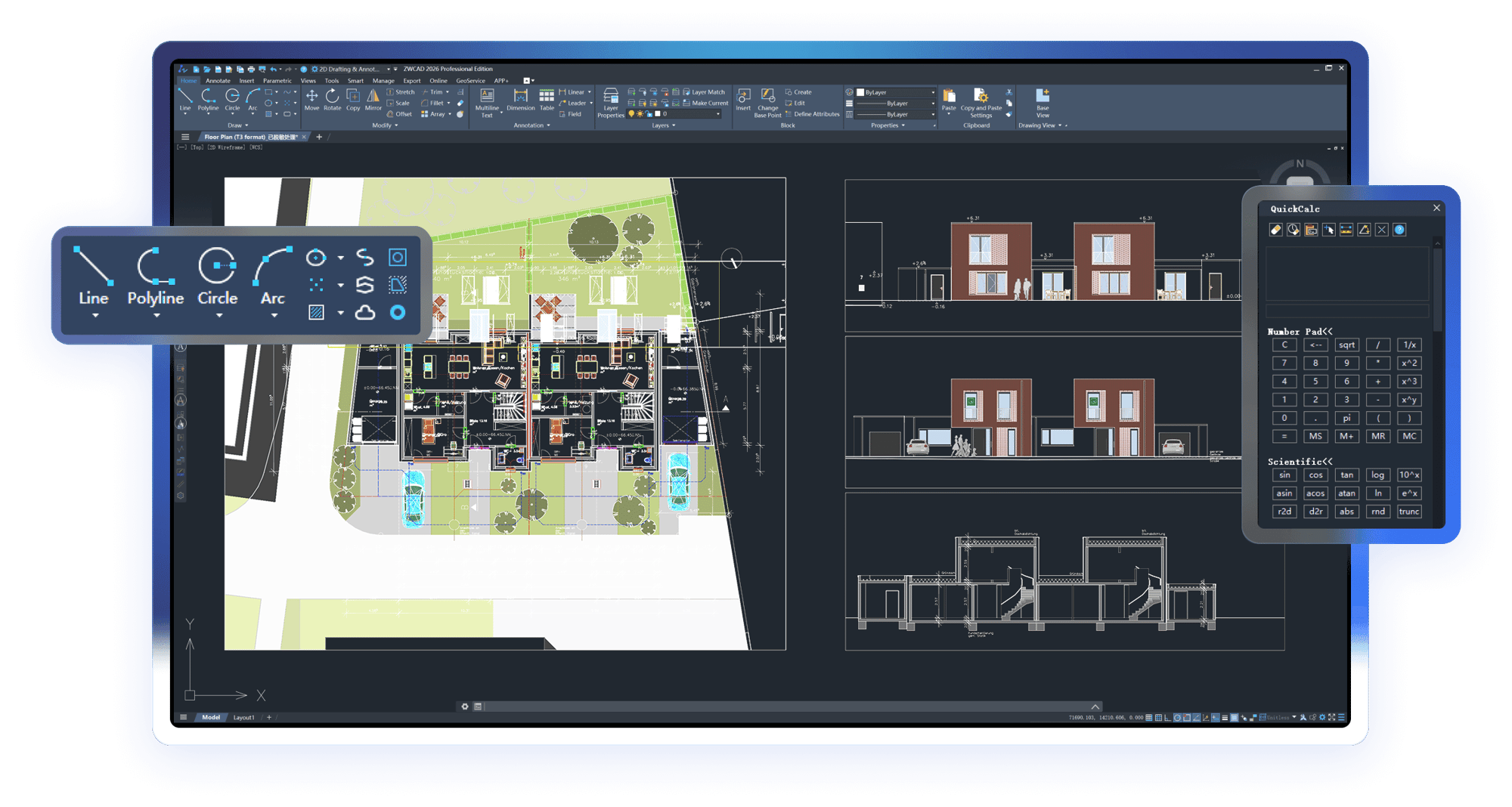Toggle grid display in status bar

pyautogui.click(x=1149, y=718)
